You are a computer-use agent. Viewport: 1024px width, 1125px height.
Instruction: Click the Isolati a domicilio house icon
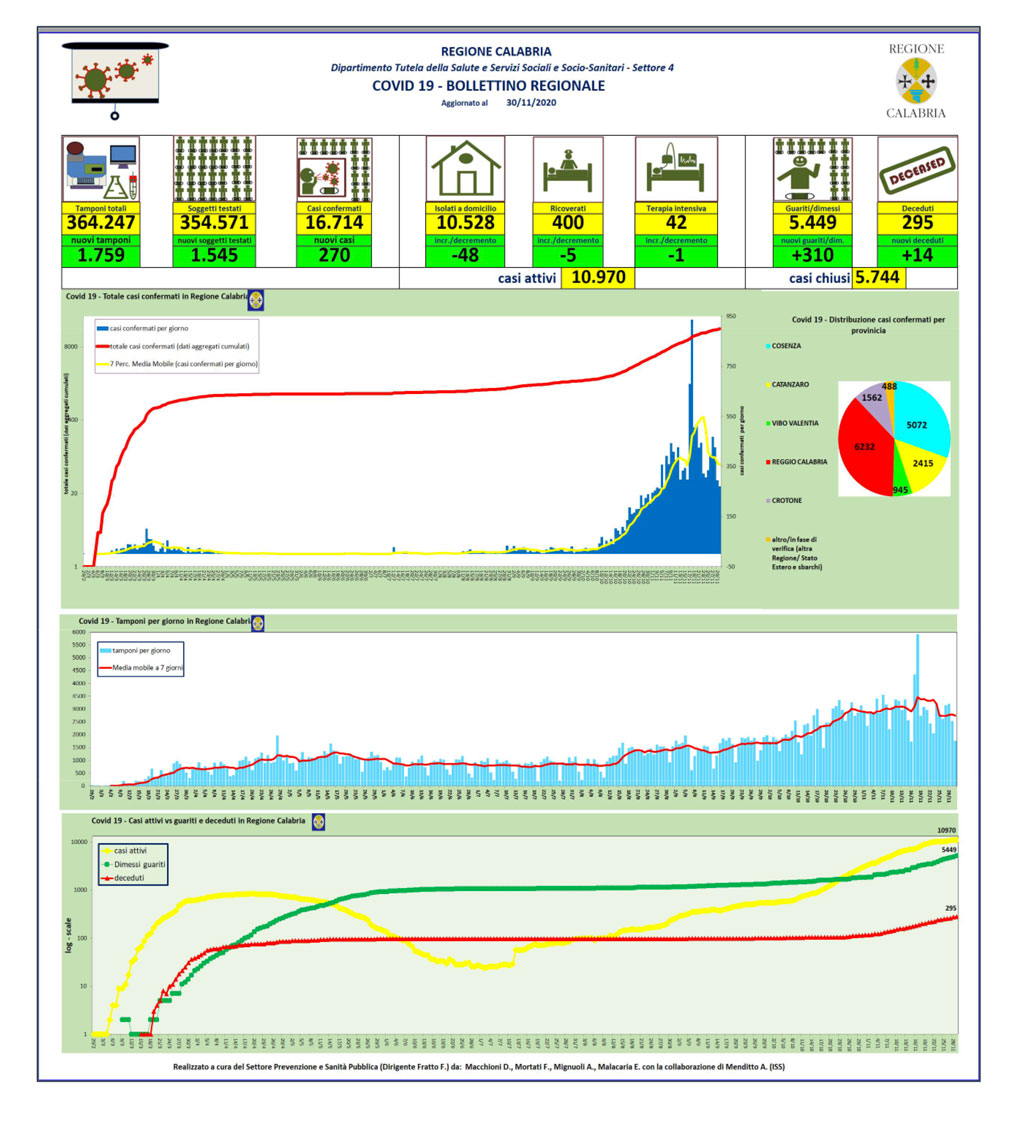(x=466, y=169)
